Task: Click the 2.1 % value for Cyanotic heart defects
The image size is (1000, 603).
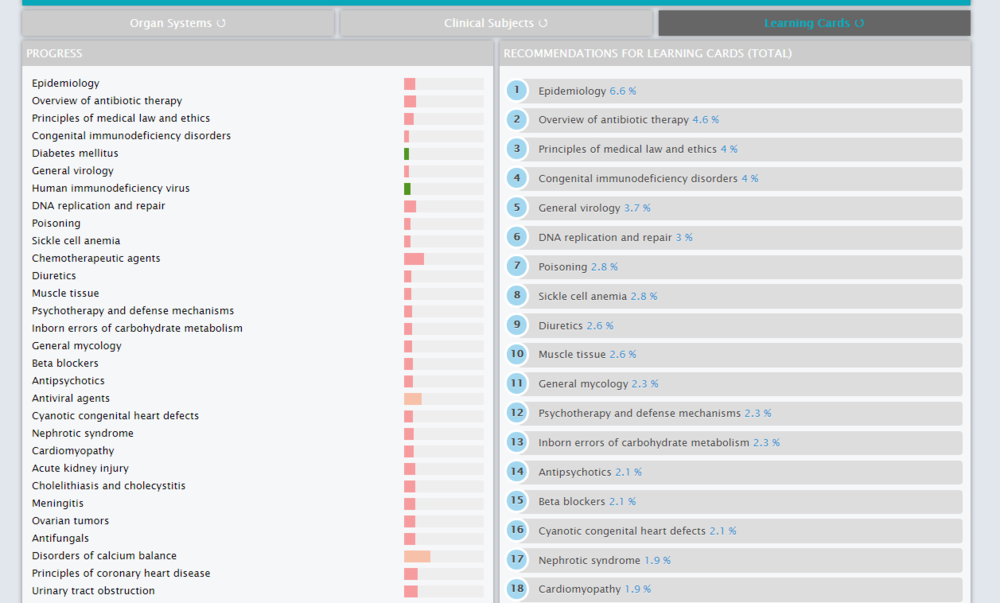Action: (723, 531)
